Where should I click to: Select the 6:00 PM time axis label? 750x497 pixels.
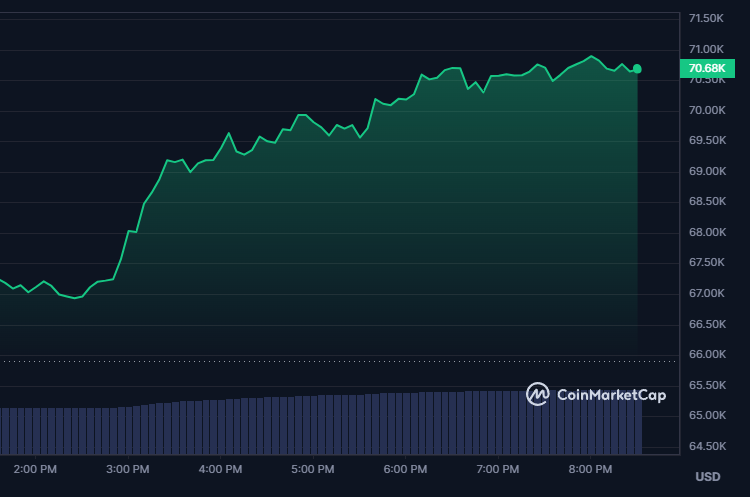click(x=405, y=469)
